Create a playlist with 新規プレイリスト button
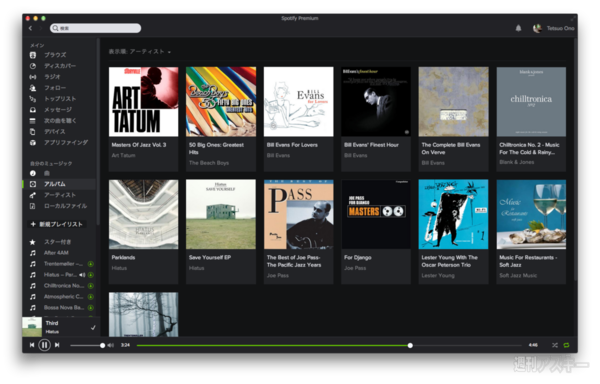600x384 pixels. (57, 224)
